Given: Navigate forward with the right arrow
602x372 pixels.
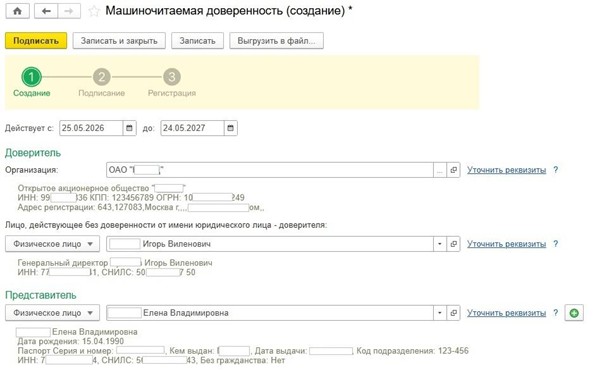Looking at the screenshot, I should click(69, 11).
